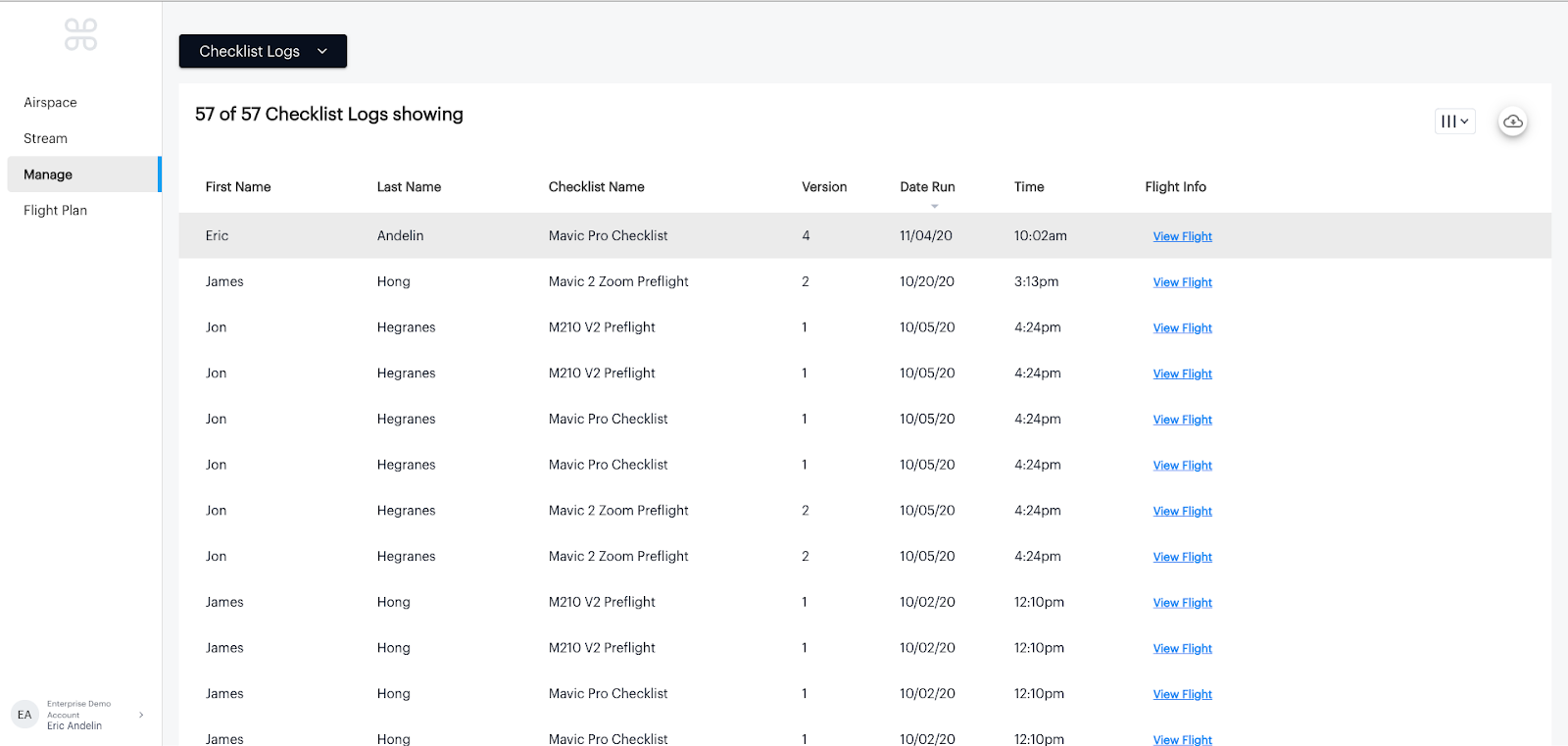
Task: Click Mavic 2 Zoom Preflight in James's 10/20/20 row
Action: 618,281
